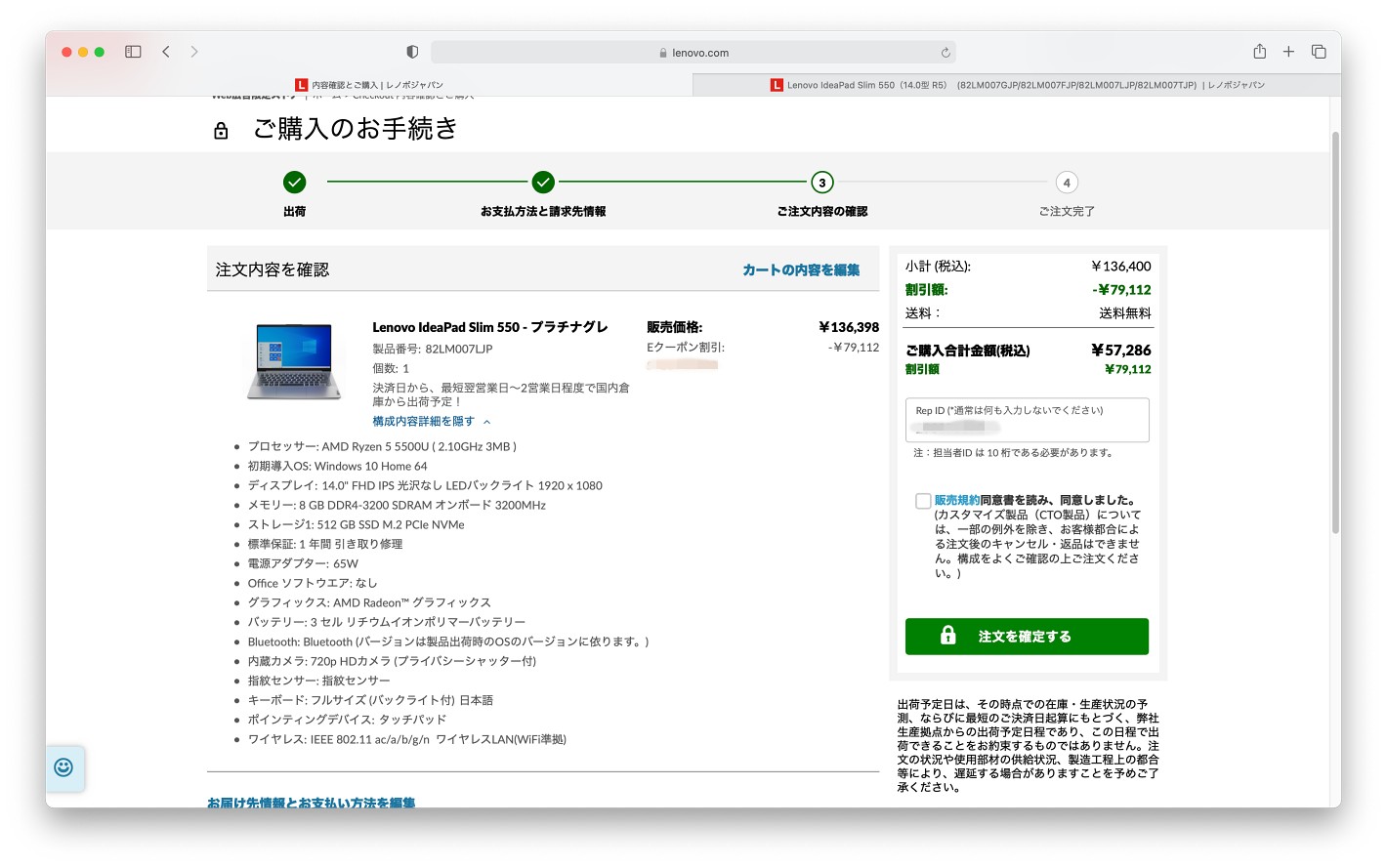Click the ディスプレイ: 14.0" FHD IPS spec line
1387x868 pixels.
[x=425, y=485]
